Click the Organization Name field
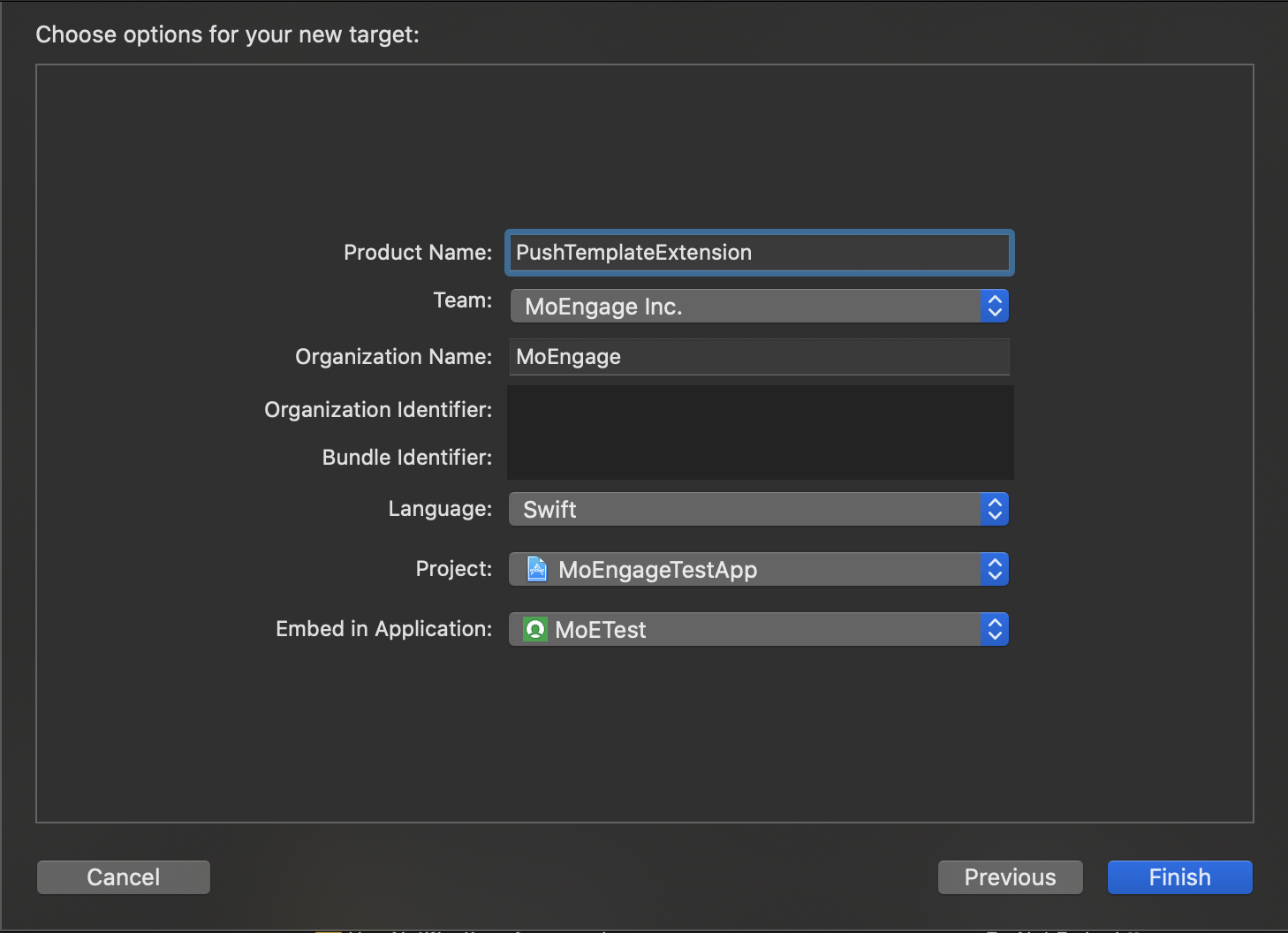Viewport: 1288px width, 933px height. point(759,357)
